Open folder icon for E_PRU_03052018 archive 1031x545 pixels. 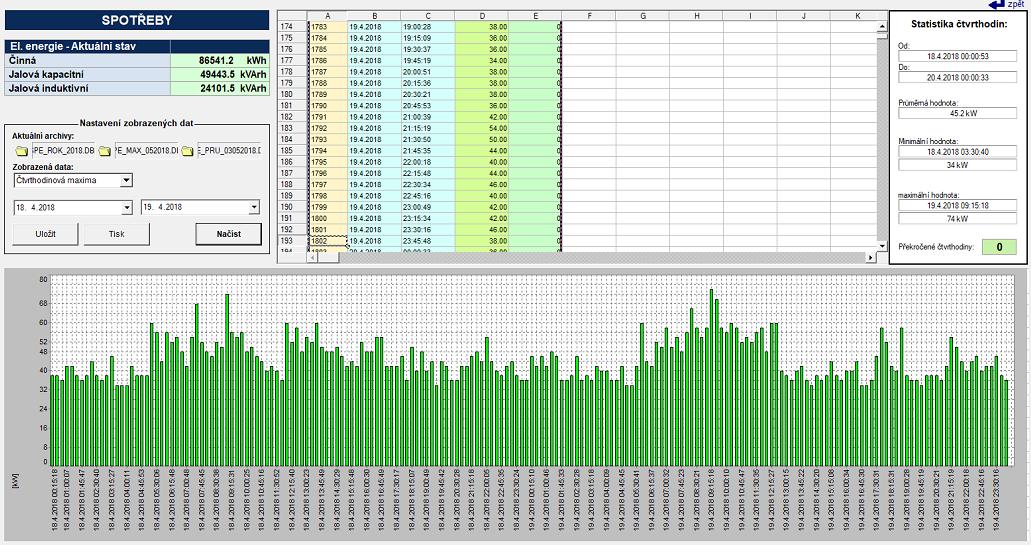[x=187, y=151]
